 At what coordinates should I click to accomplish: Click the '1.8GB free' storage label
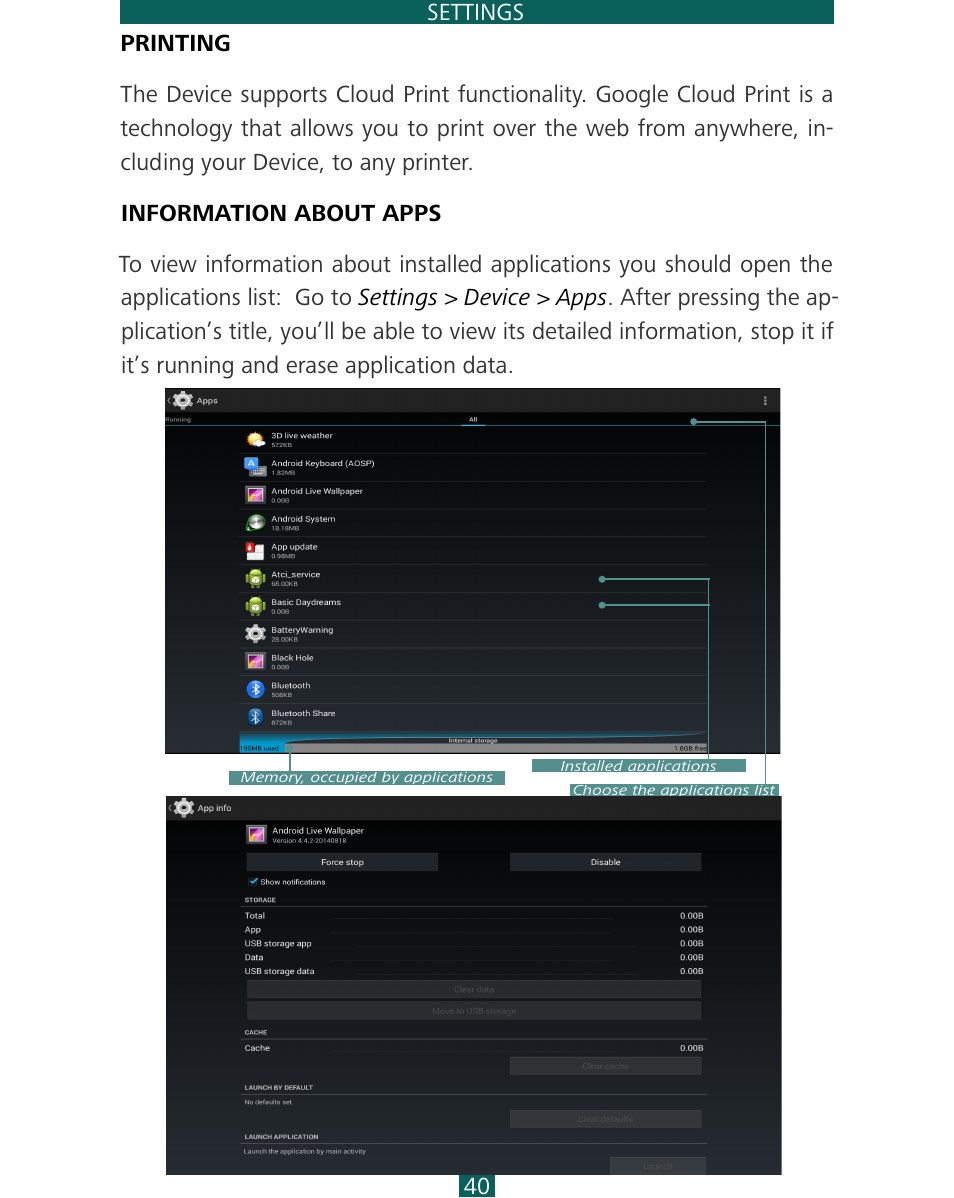[690, 749]
